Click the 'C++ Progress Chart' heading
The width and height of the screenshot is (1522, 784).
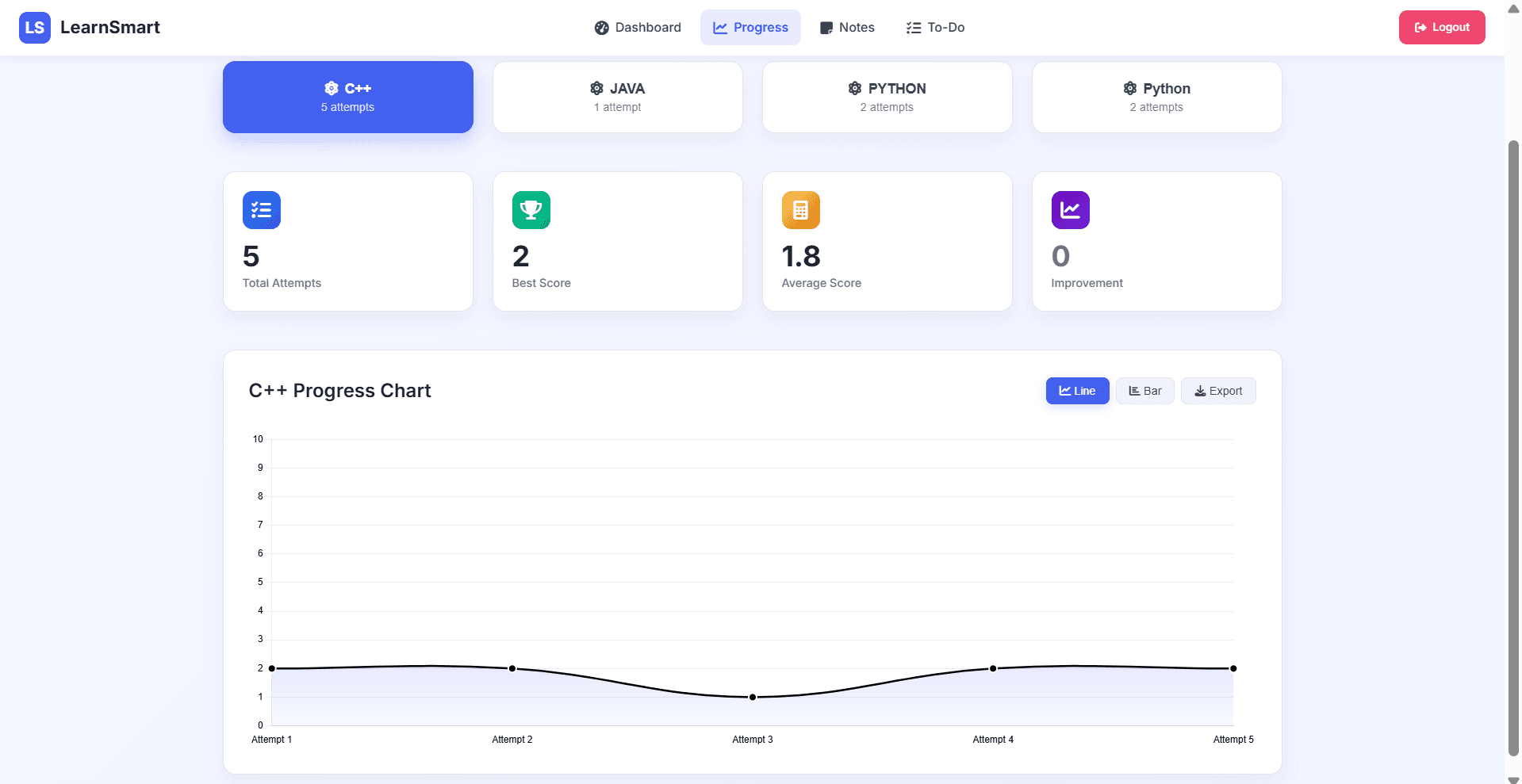tap(340, 391)
